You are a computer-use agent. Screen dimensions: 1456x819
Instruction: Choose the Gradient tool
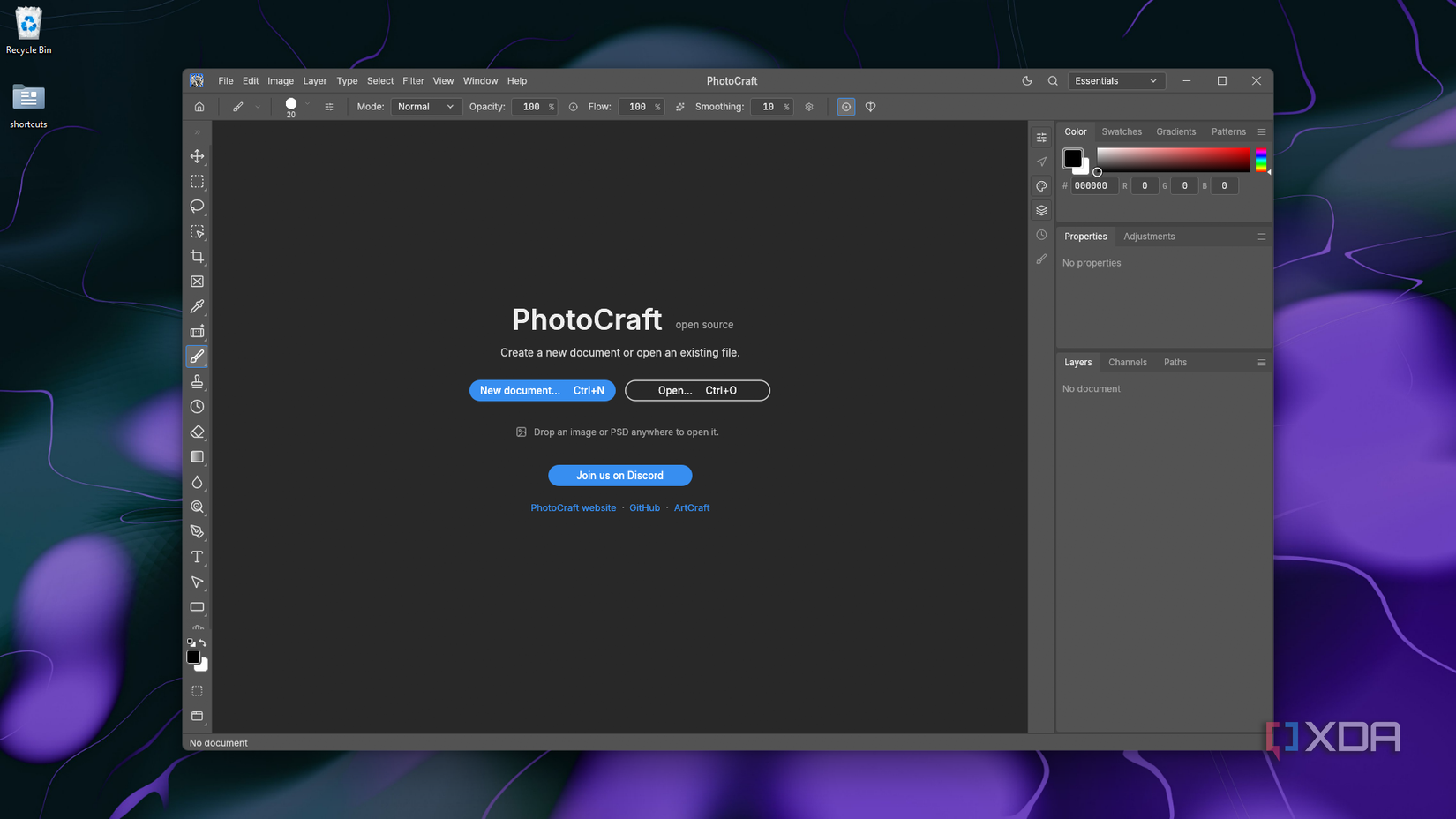(197, 456)
